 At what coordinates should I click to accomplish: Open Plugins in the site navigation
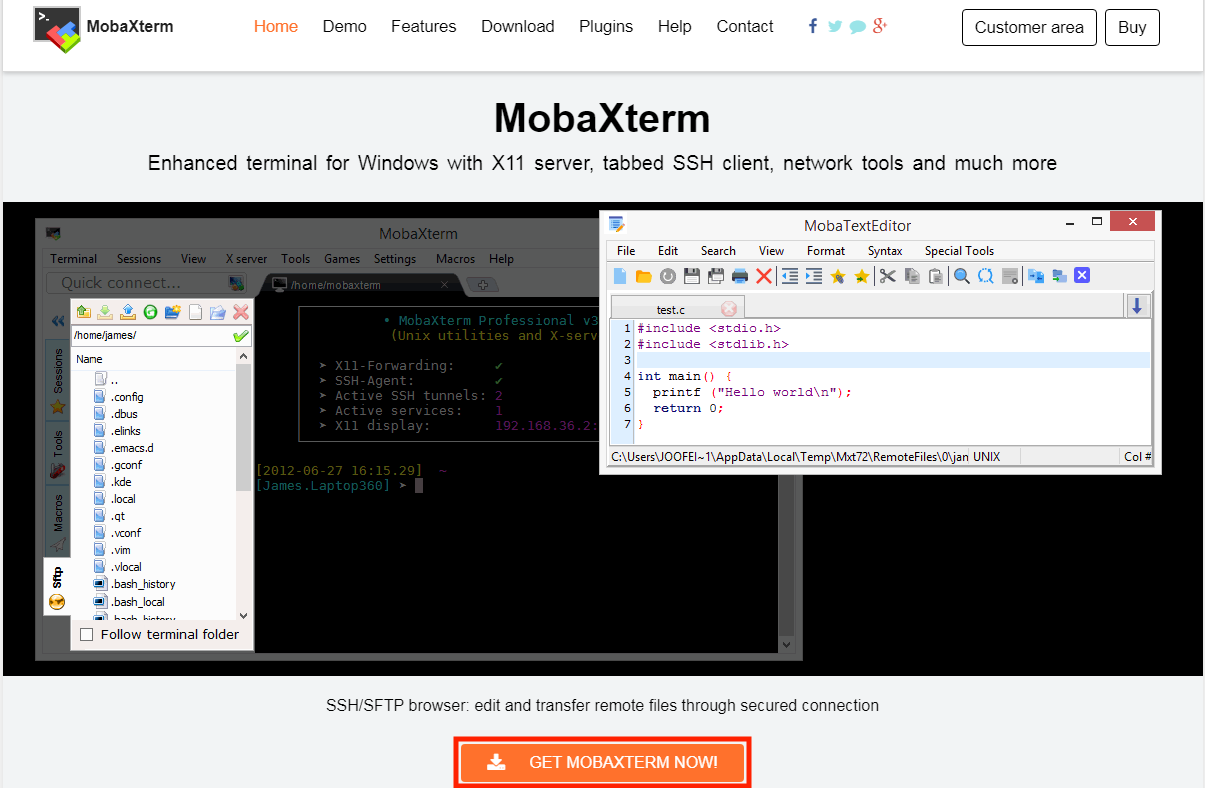606,27
